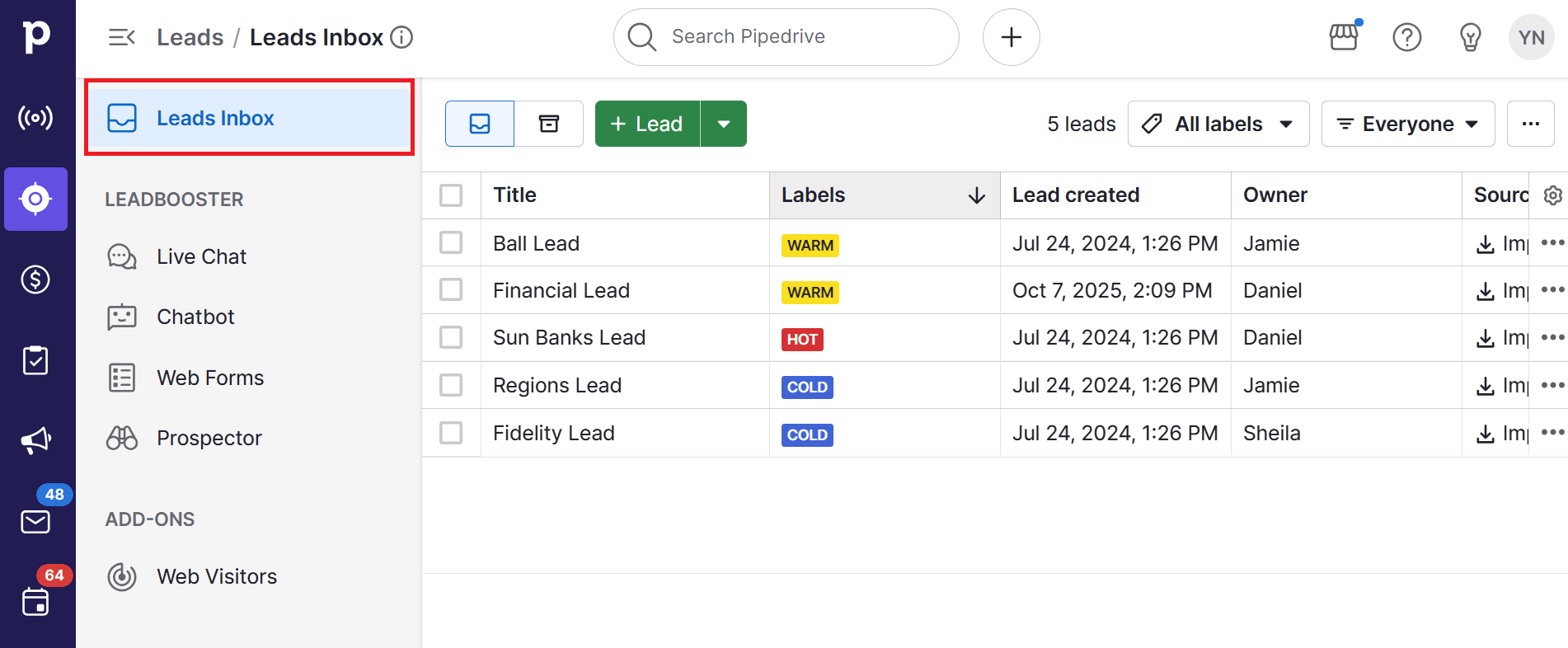1568x648 pixels.
Task: Check the Ball Lead row checkbox
Action: coord(451,242)
